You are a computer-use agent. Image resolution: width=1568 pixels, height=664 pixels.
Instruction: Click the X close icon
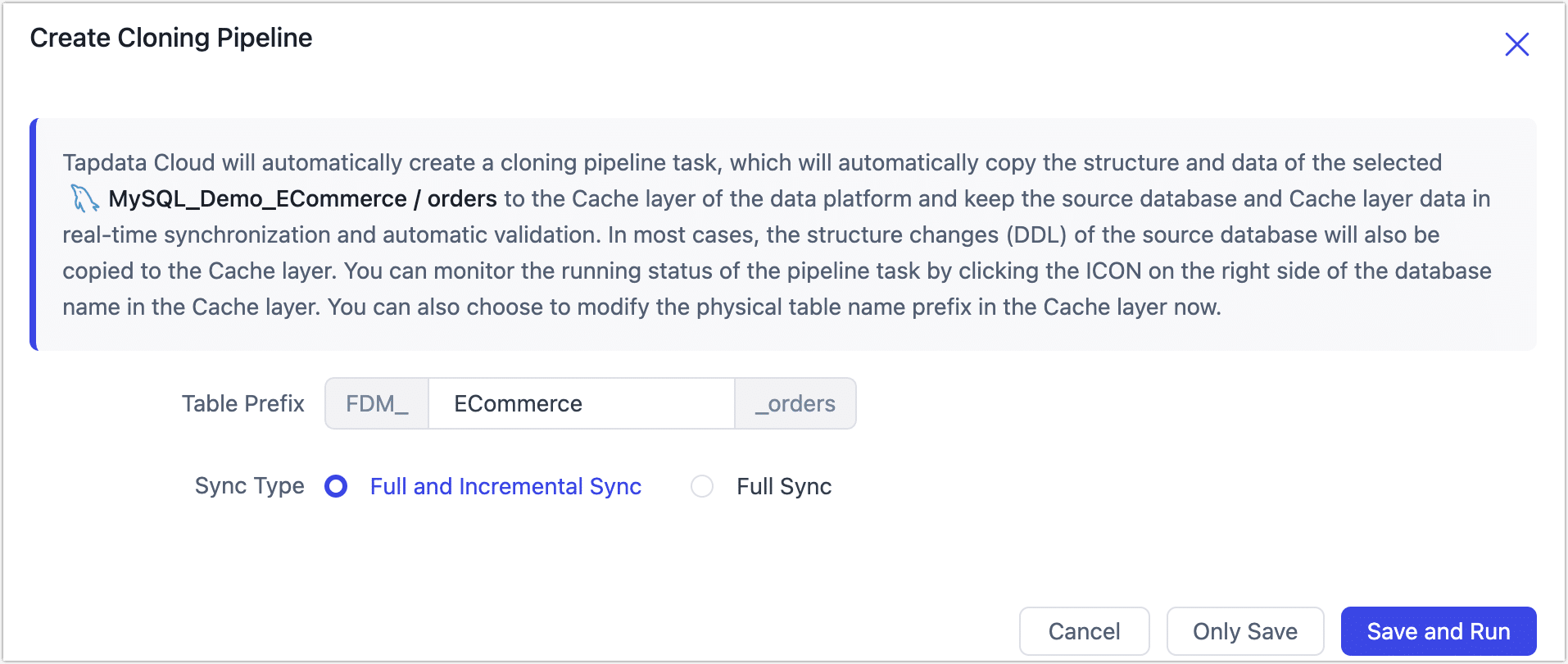coord(1516,44)
